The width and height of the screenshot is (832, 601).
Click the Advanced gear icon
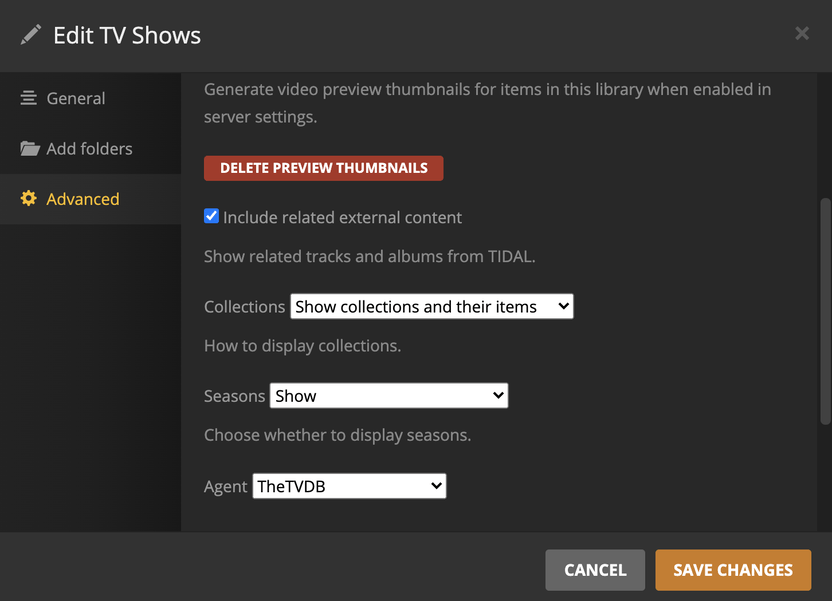click(29, 199)
